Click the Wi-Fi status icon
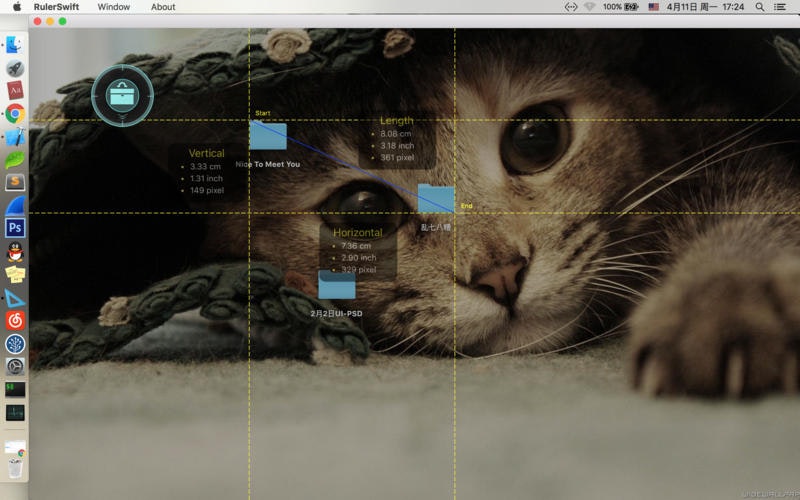Screen dimensions: 800x500 point(590,7)
